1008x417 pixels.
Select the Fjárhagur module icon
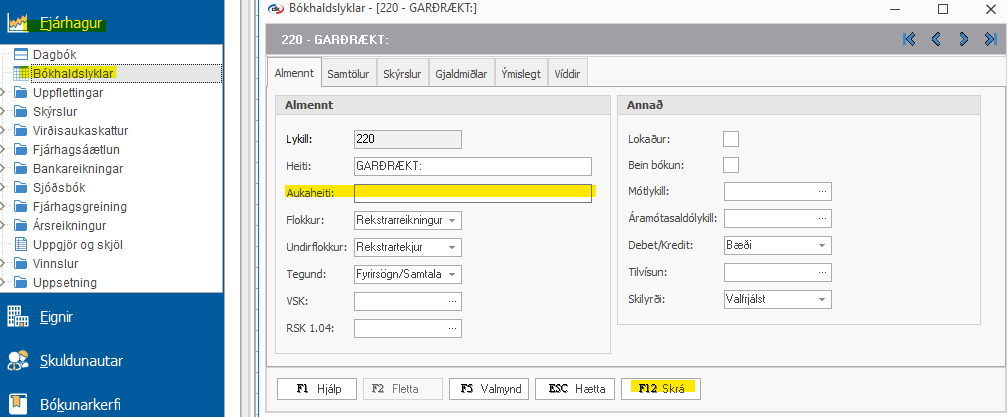click(x=17, y=24)
